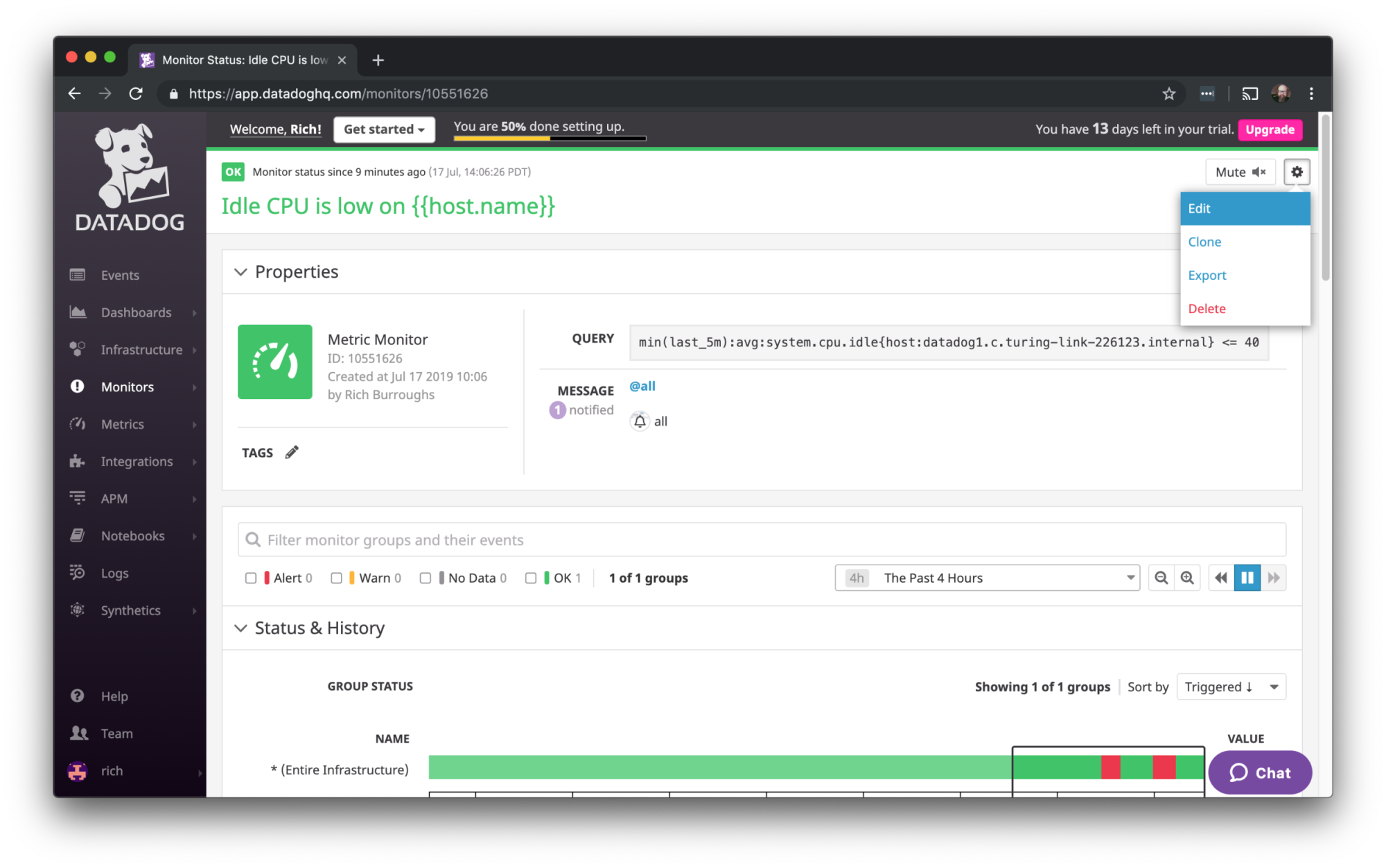Open the Dashboards section in sidebar
Viewport: 1386px width, 868px height.
pos(136,312)
